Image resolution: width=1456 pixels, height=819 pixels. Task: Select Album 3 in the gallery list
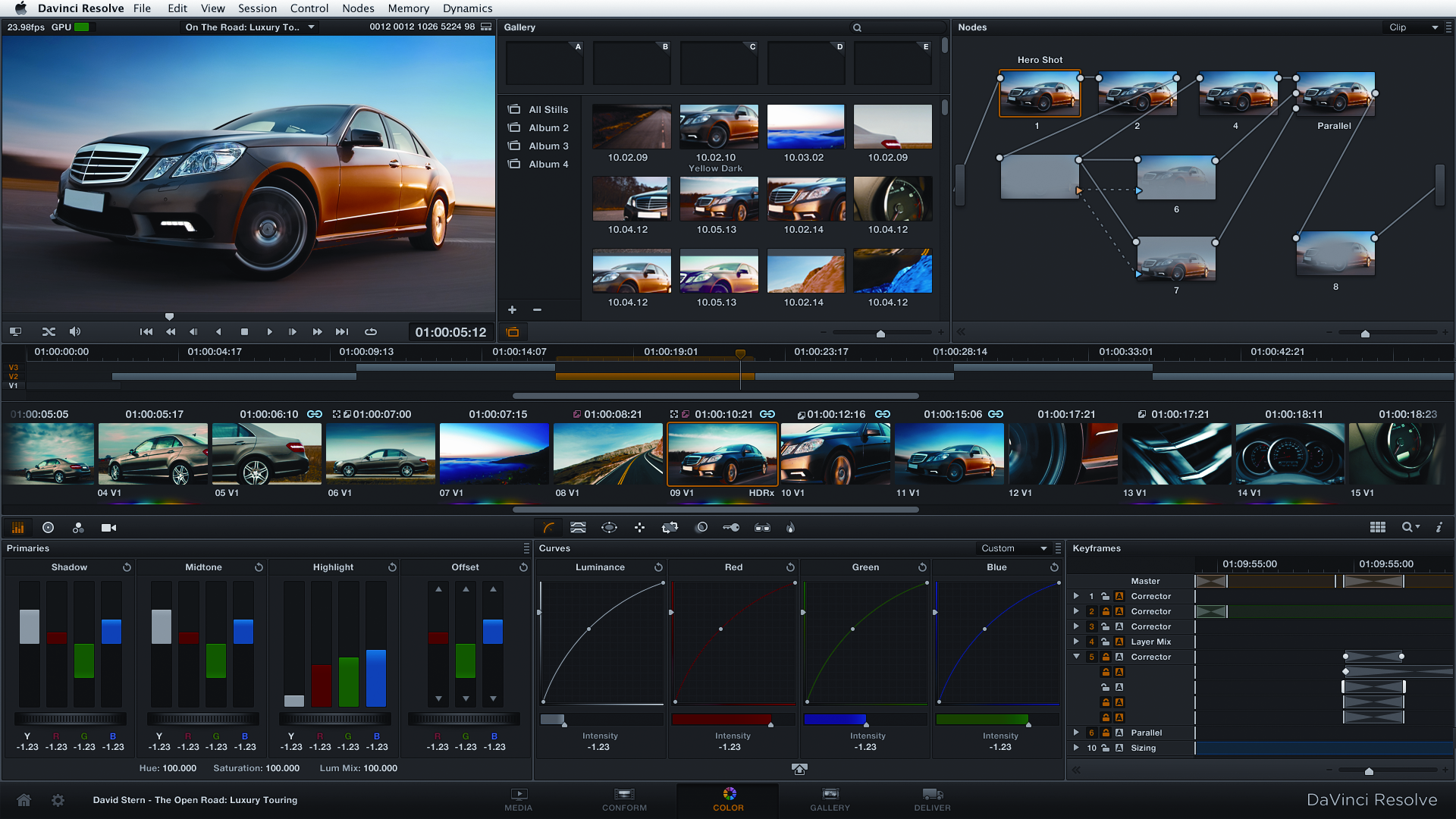pyautogui.click(x=548, y=146)
